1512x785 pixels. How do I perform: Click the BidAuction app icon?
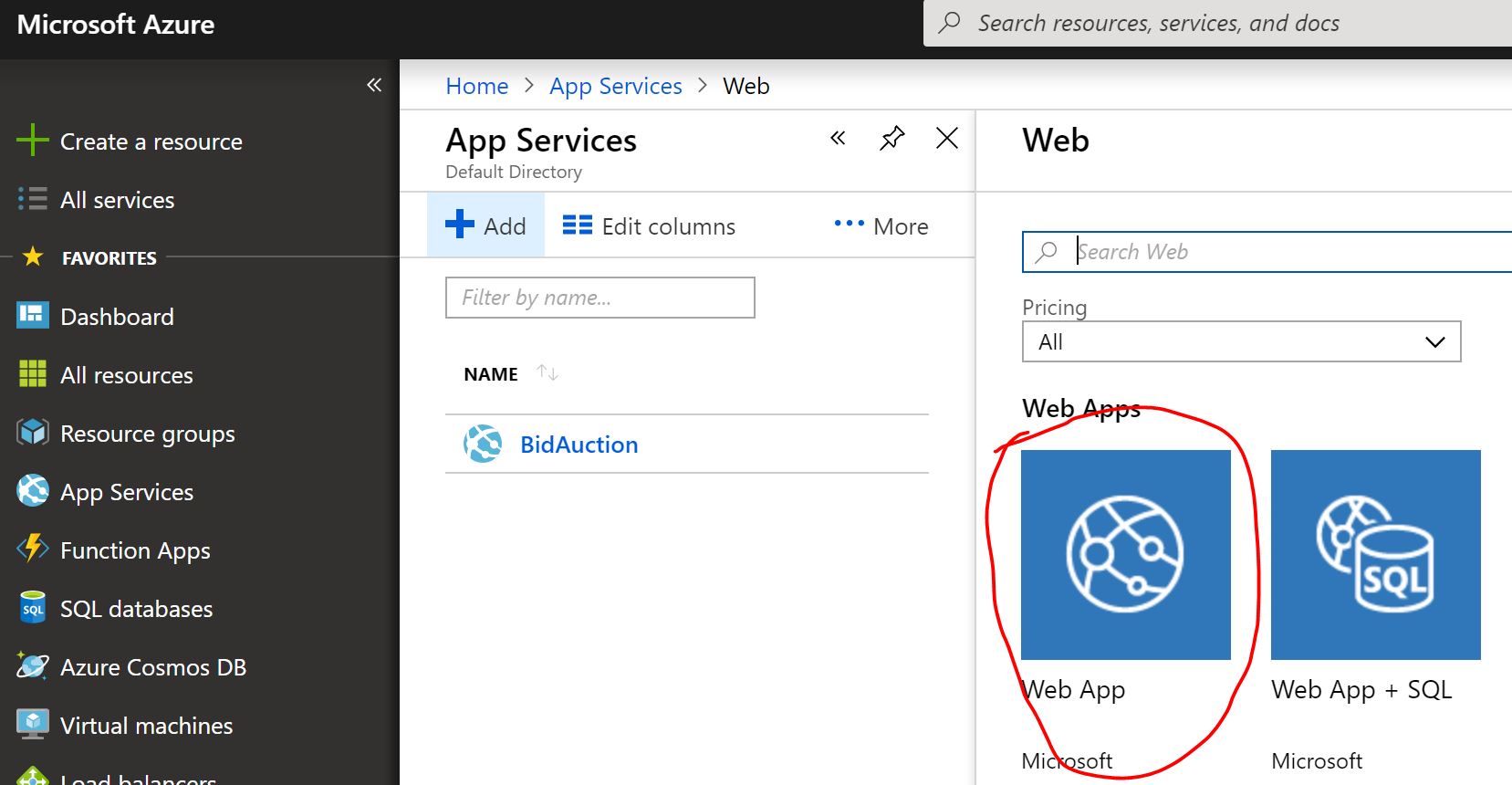pyautogui.click(x=483, y=444)
